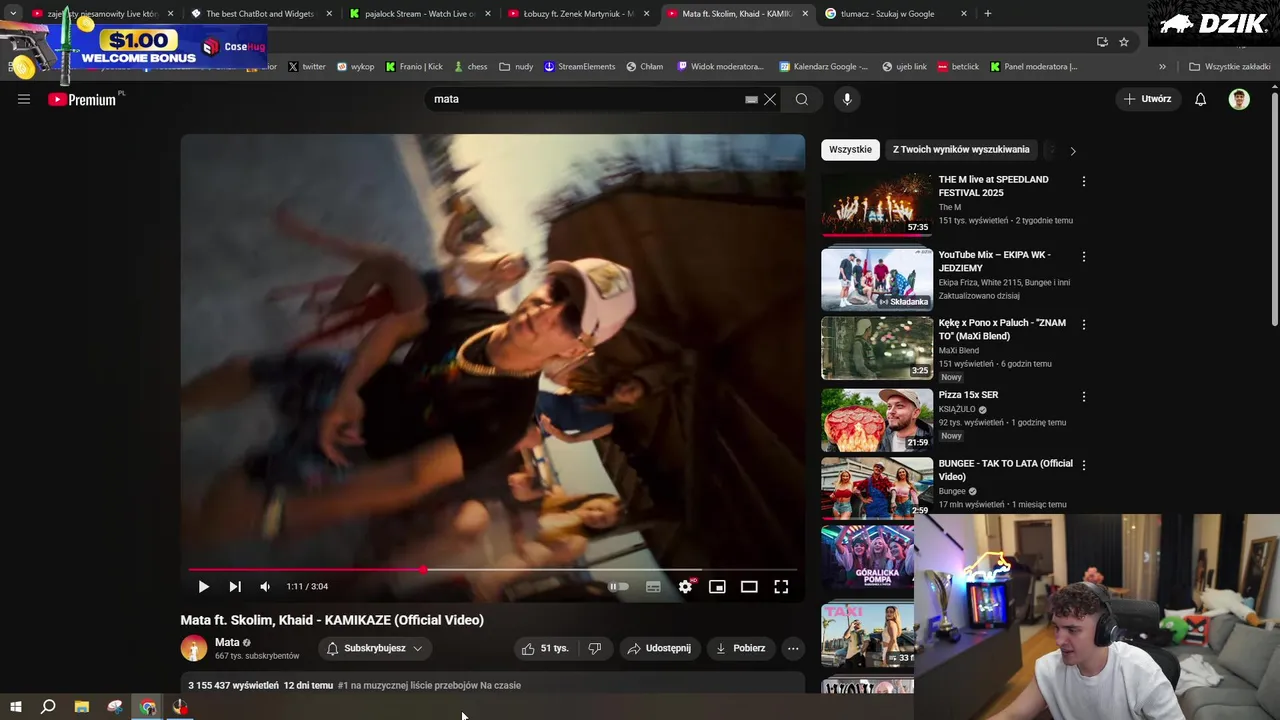Close the Mata ft. Skolim, Khaid tab
This screenshot has height=720, width=1280.
[x=805, y=14]
